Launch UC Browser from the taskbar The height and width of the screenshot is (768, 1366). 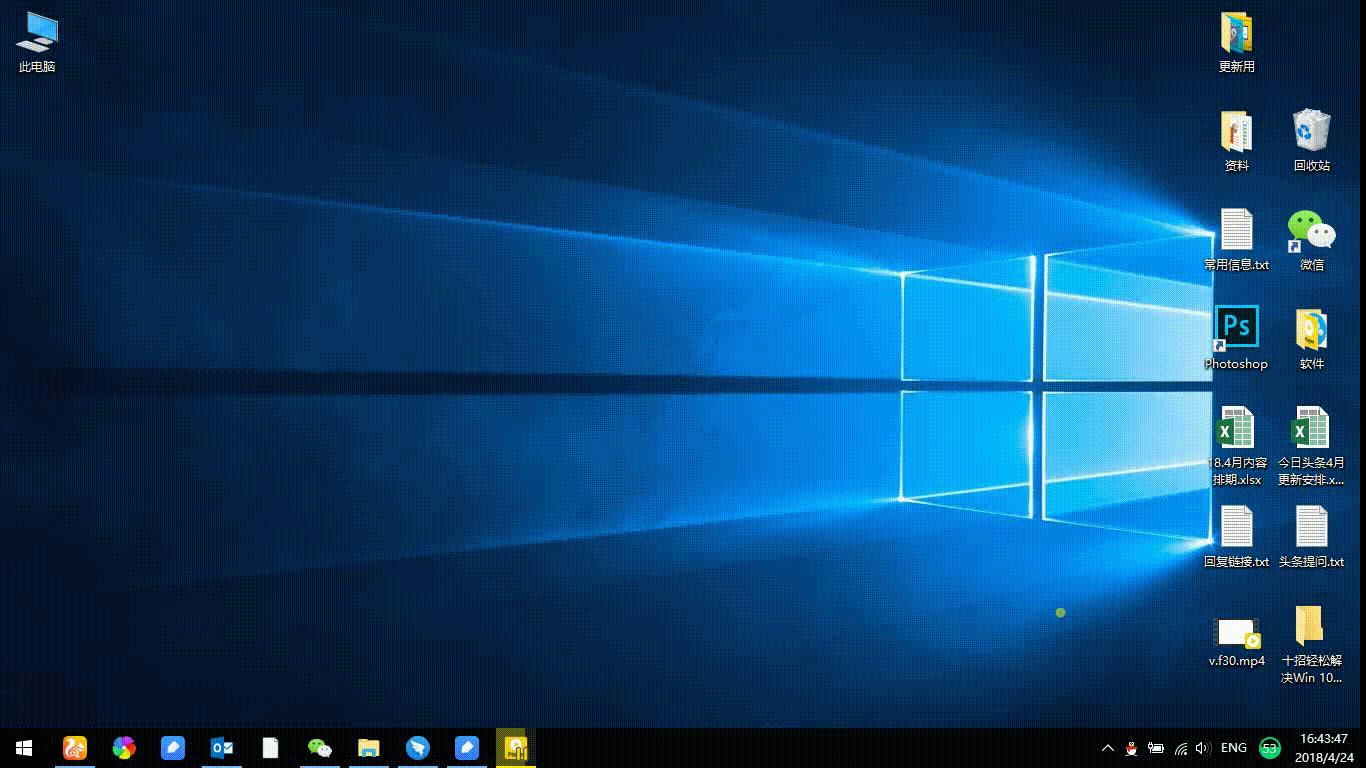(x=75, y=748)
